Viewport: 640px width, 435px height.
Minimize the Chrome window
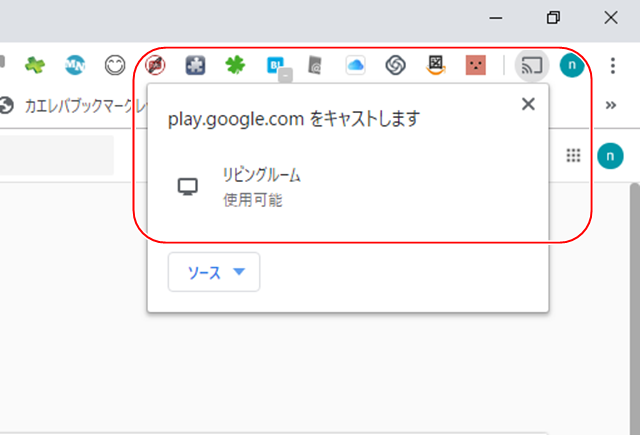tap(496, 18)
